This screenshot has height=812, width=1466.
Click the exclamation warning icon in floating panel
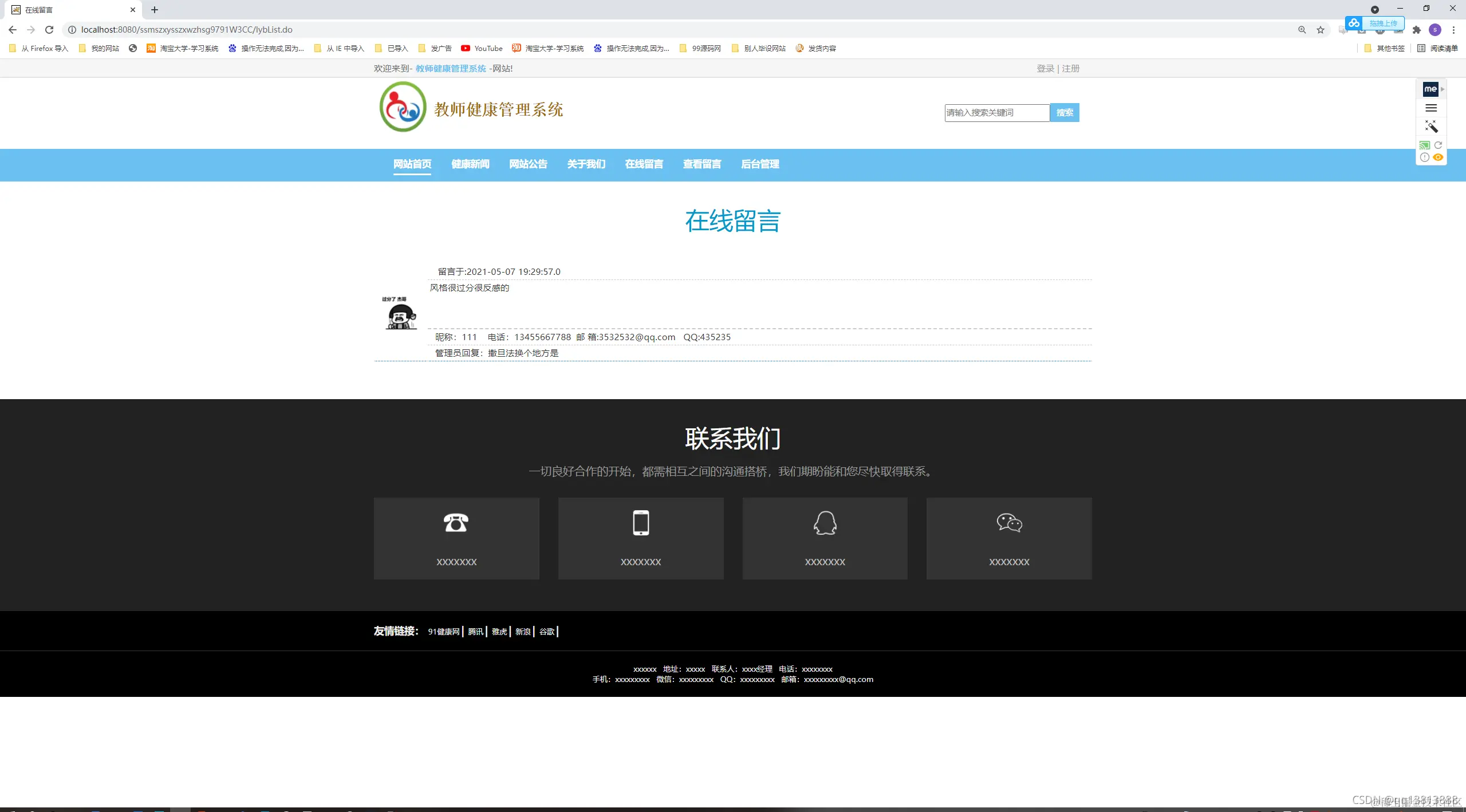click(x=1425, y=157)
